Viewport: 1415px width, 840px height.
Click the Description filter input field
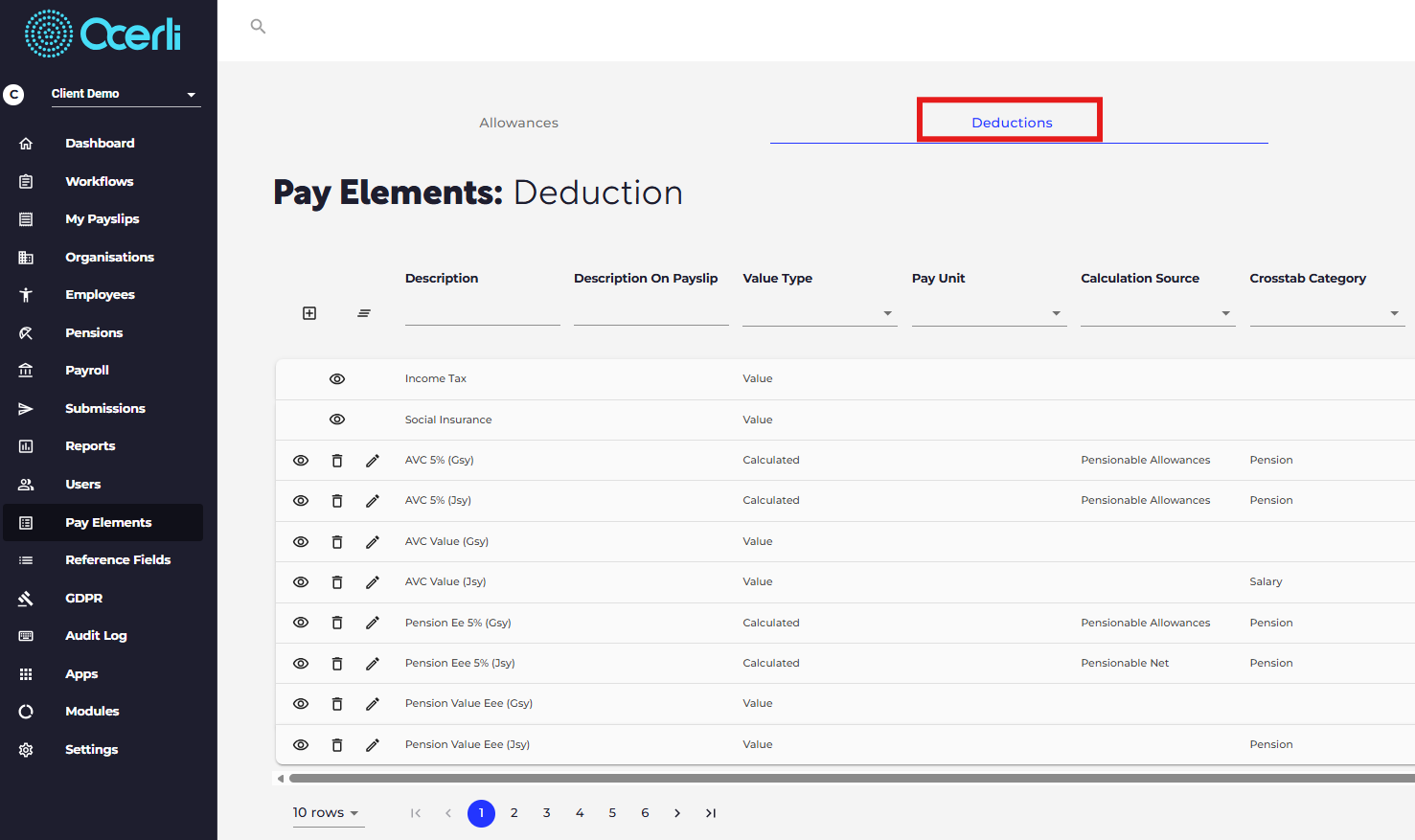483,313
